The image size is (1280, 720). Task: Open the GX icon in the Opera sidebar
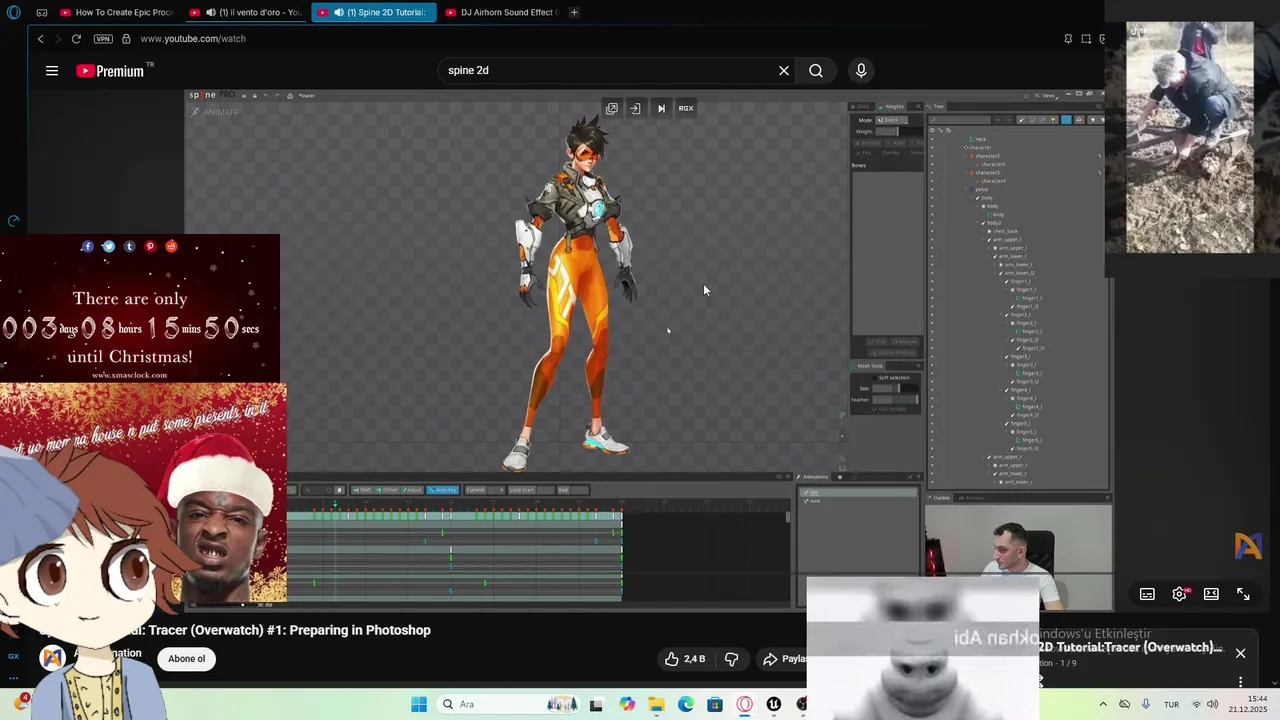pyautogui.click(x=13, y=656)
